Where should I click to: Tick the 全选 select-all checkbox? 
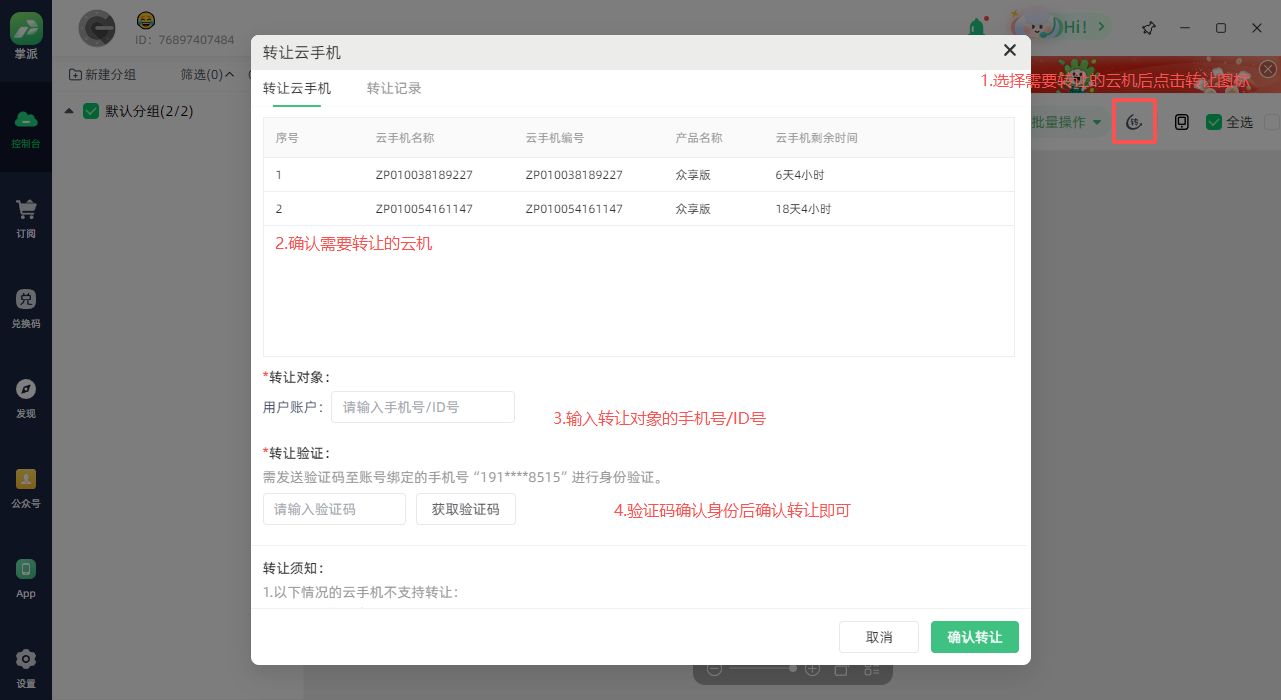click(x=1214, y=122)
